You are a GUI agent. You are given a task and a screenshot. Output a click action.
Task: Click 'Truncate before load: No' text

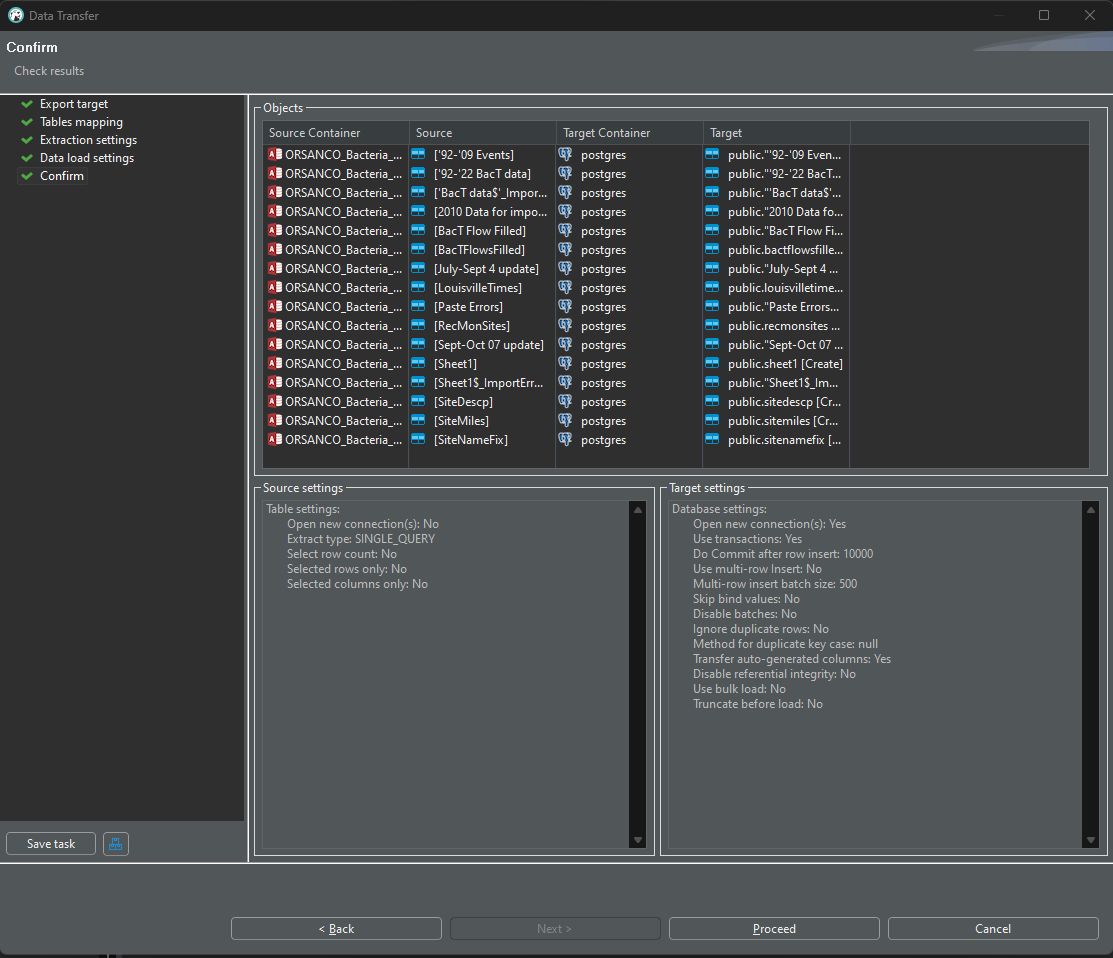pos(757,703)
